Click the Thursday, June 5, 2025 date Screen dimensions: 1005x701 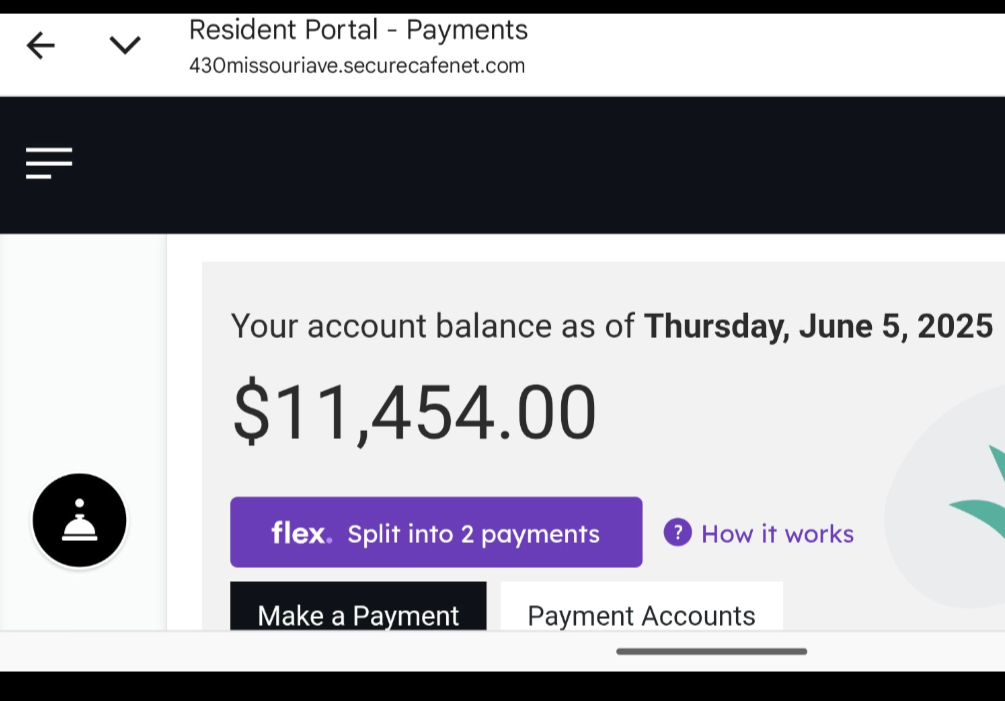(x=818, y=326)
